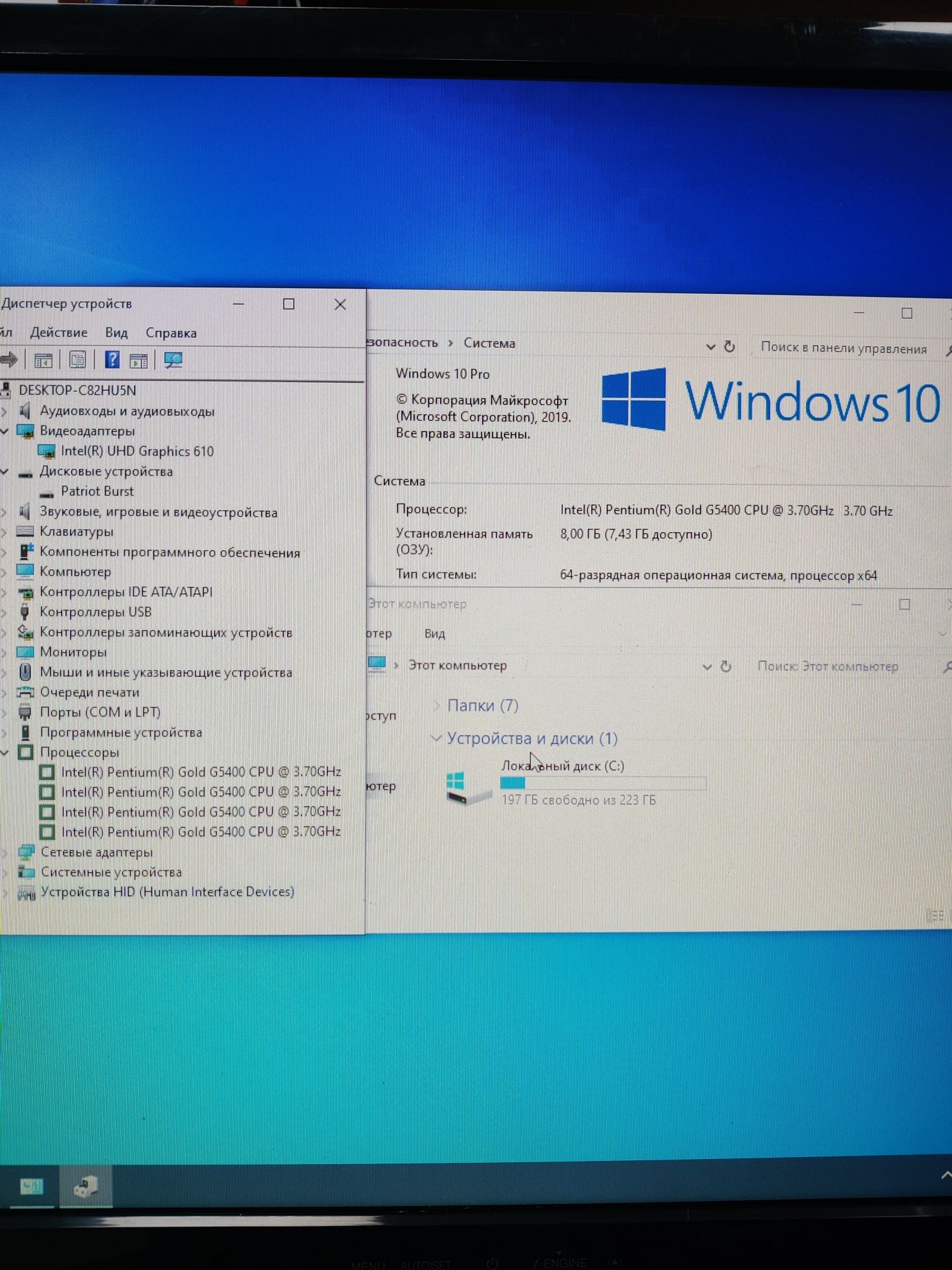Click the Control Panel taskbar icon
This screenshot has width=952, height=1270.
pos(30,1186)
